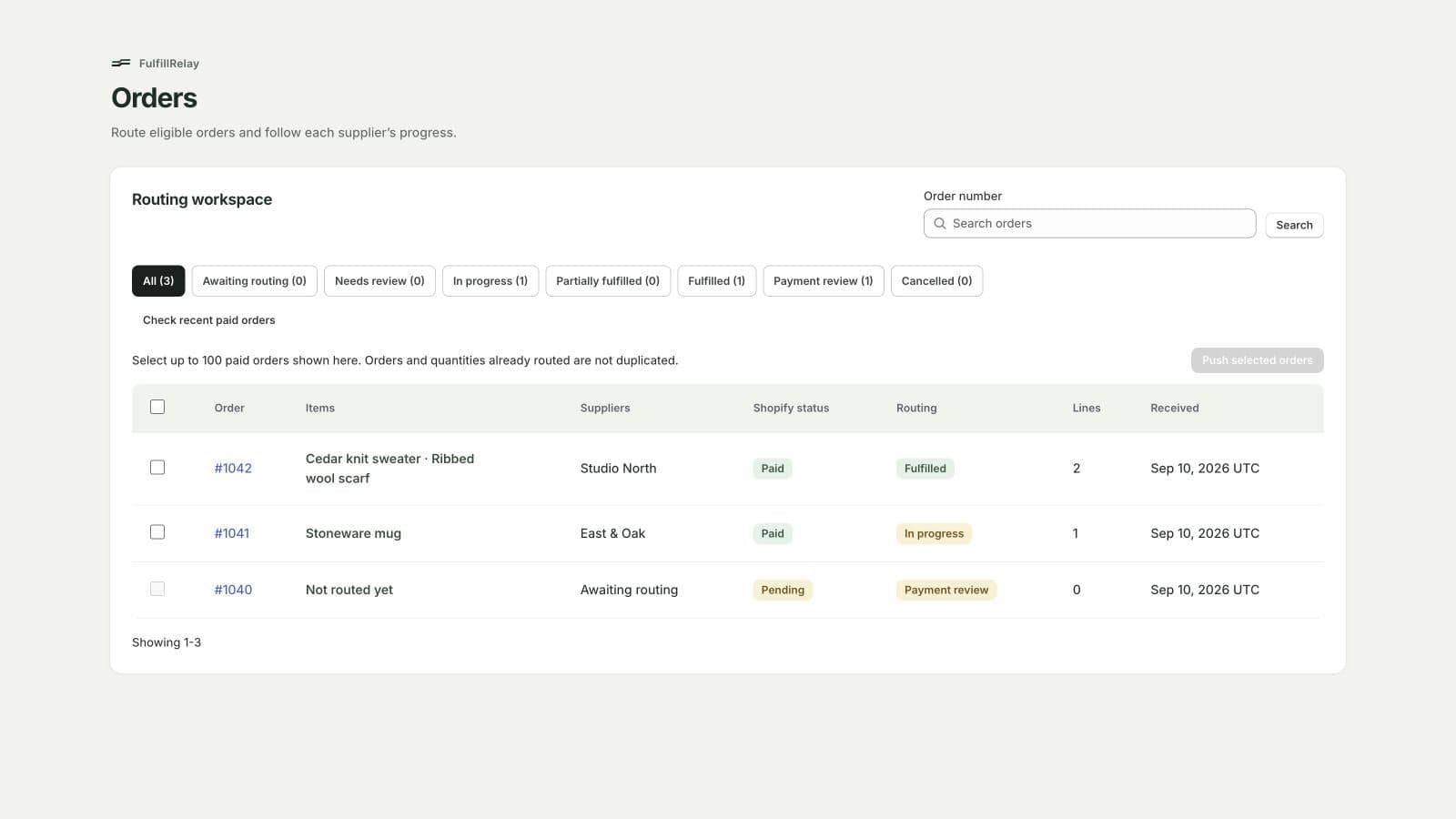Screen dimensions: 1456x819
Task: Click the magnifier icon in search field
Action: pos(940,224)
